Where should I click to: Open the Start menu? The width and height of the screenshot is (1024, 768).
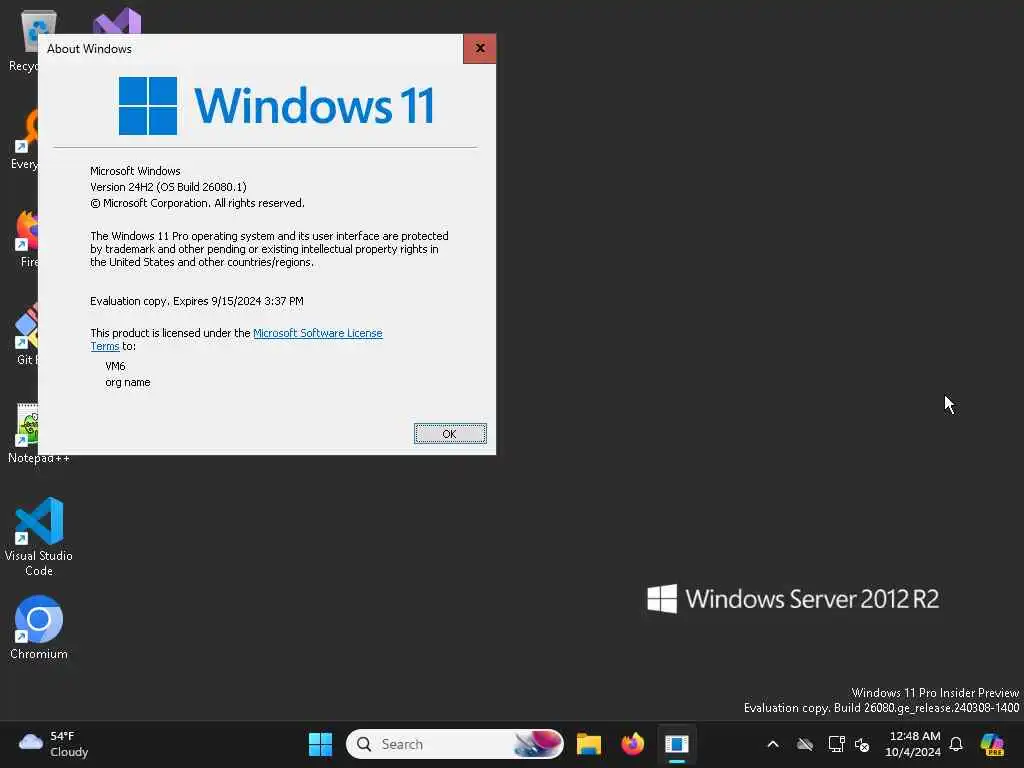coord(320,744)
